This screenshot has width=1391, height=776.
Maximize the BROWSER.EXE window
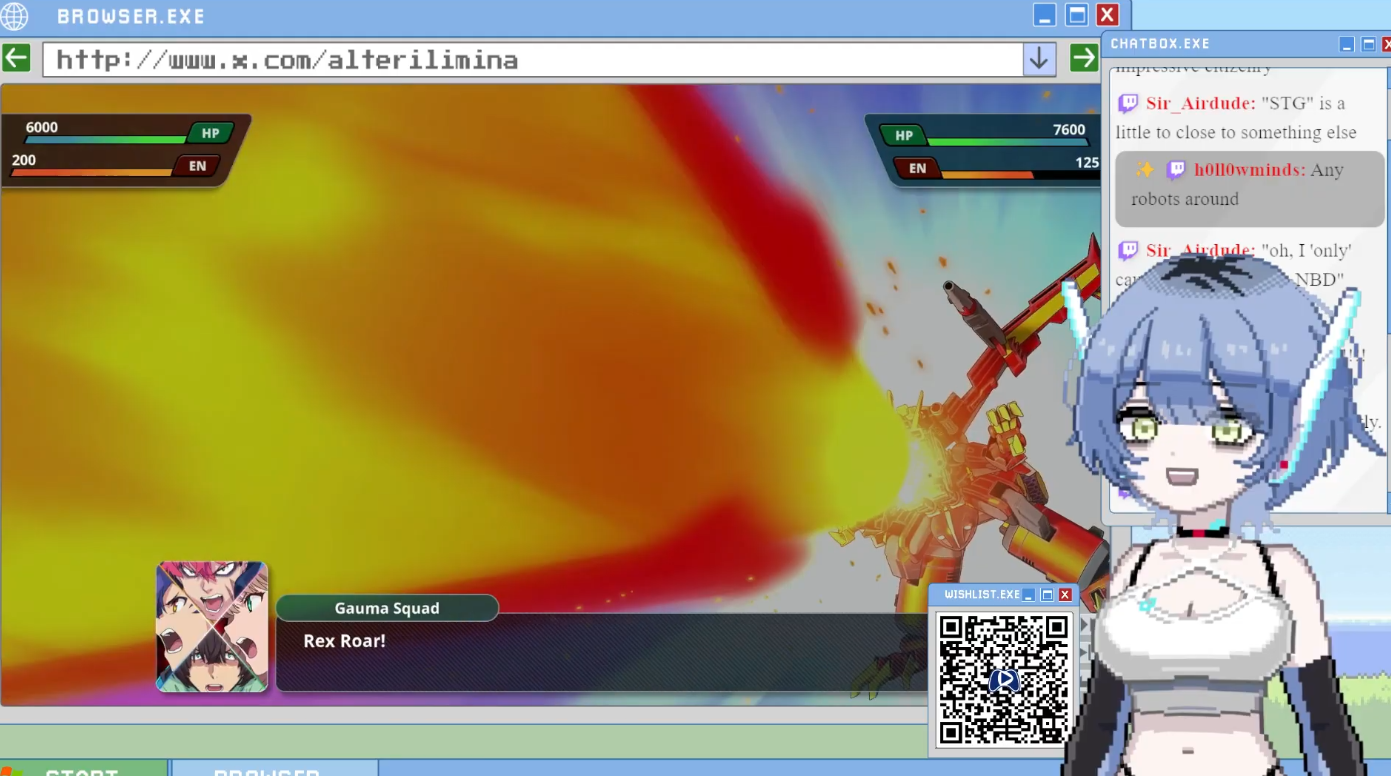pos(1077,15)
